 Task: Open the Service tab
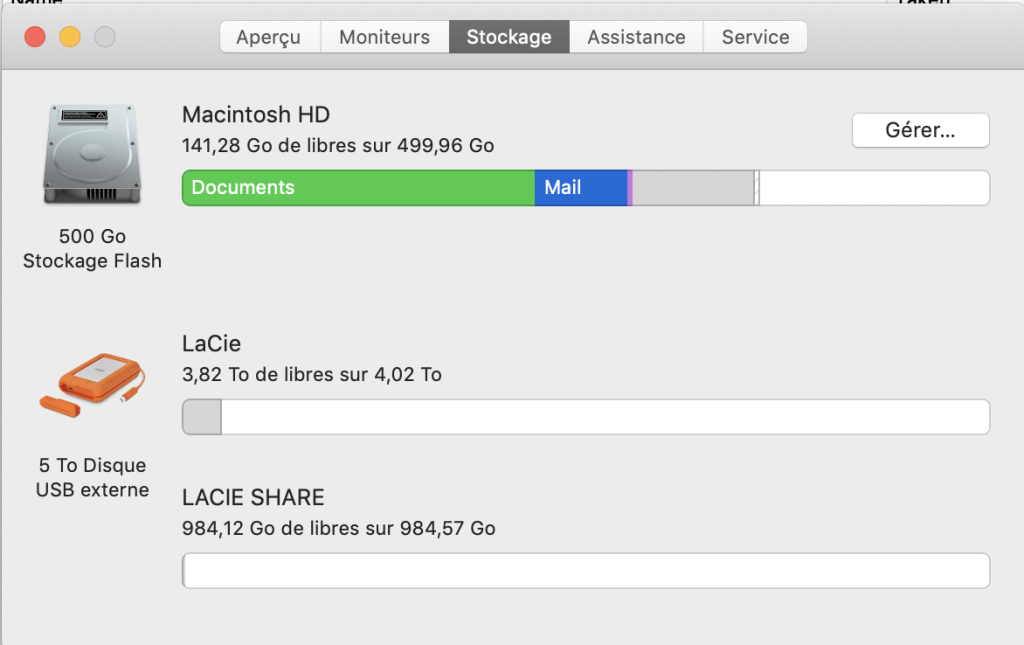(755, 37)
